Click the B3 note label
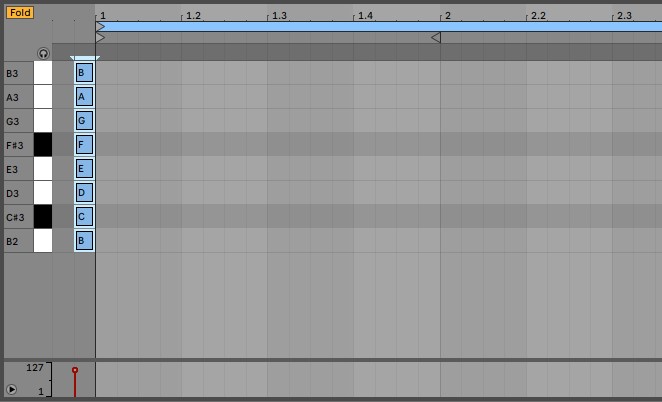Screen dimensions: 662x402 [12, 73]
